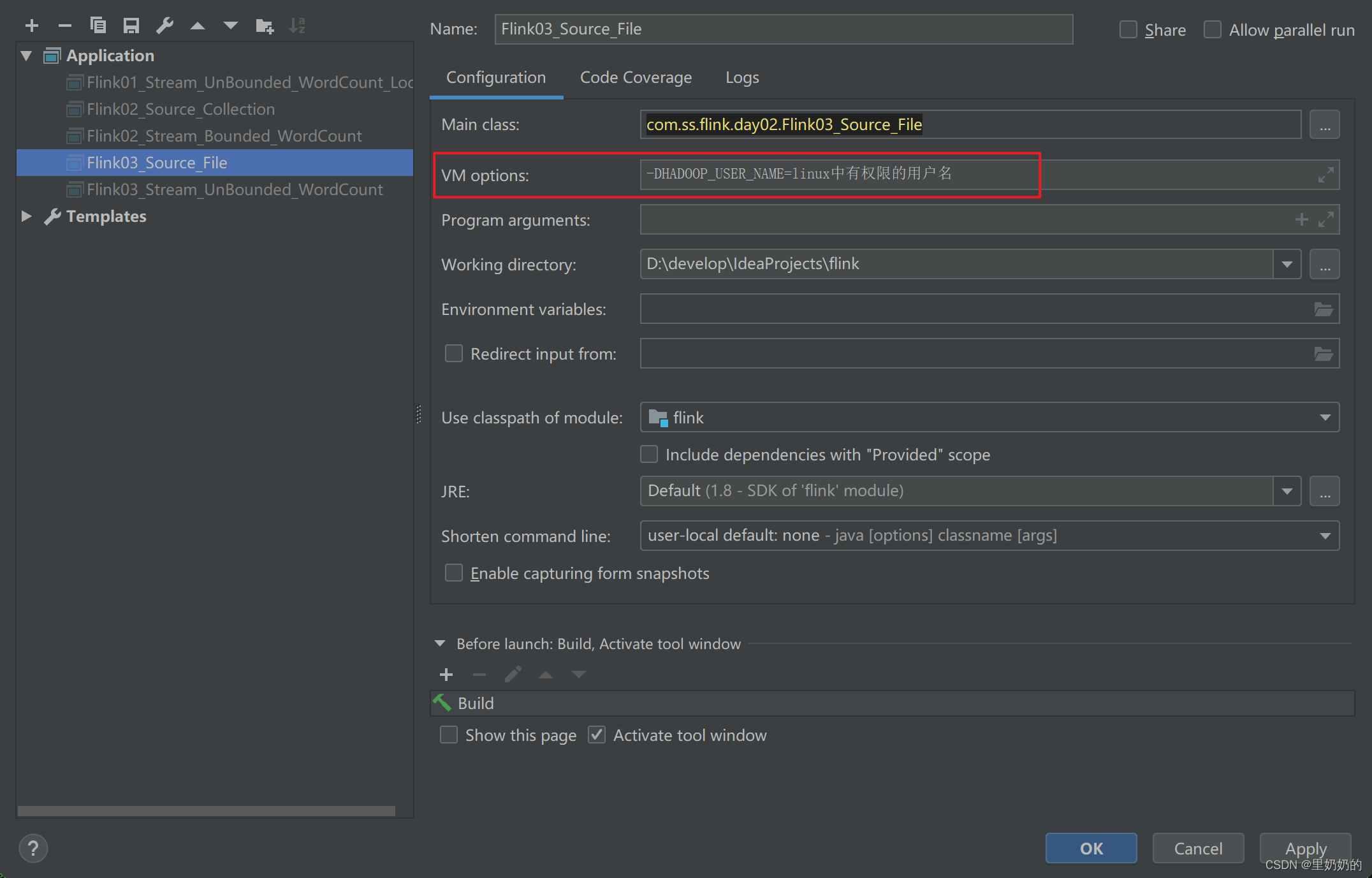Click the OK button
Screen dimensions: 1372x878
pos(1090,848)
